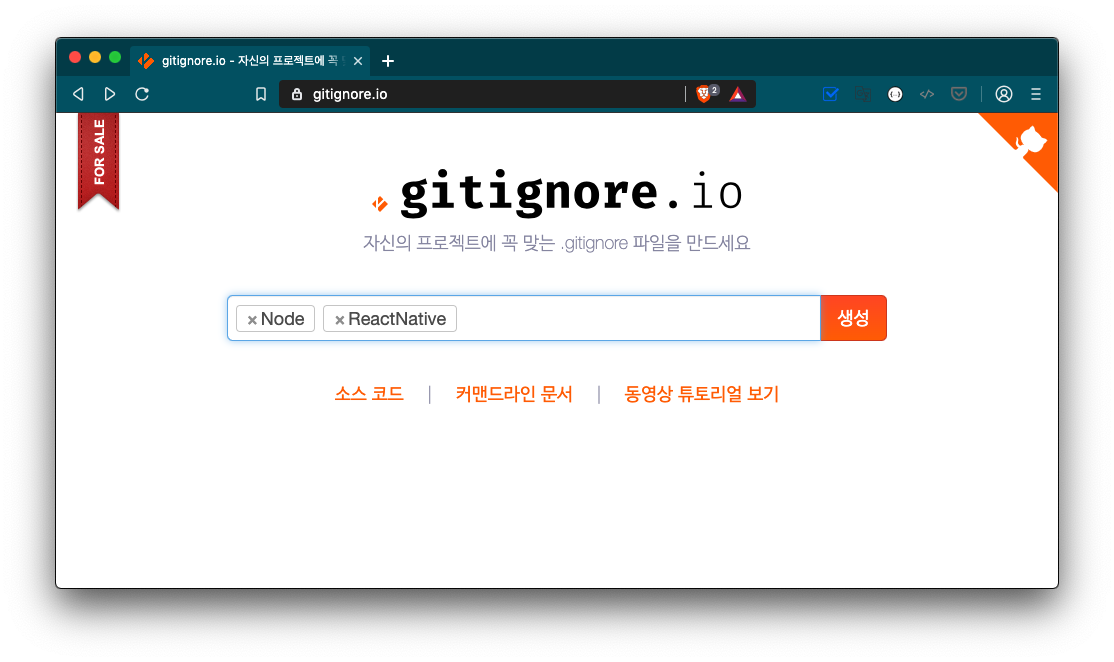Click the Node tag label

(283, 319)
